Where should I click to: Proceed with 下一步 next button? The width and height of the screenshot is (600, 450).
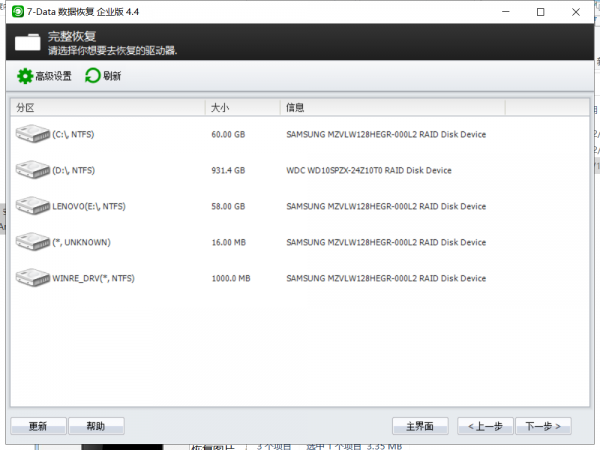click(543, 426)
